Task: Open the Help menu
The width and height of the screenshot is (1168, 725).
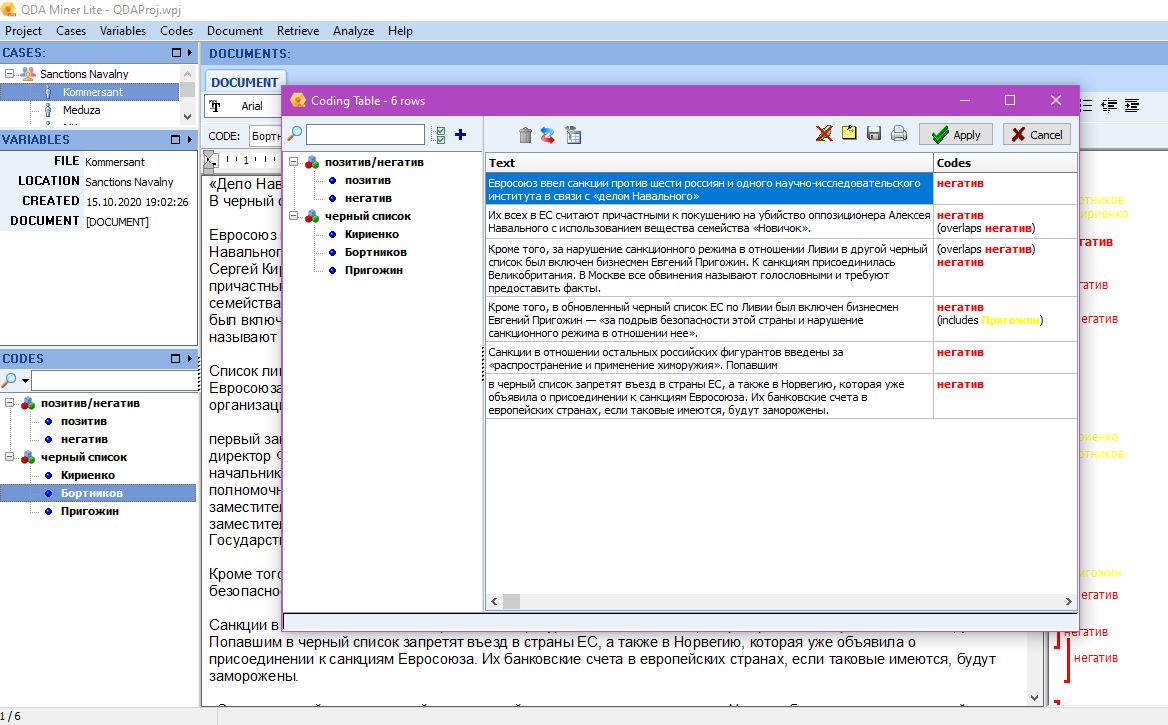Action: (400, 31)
